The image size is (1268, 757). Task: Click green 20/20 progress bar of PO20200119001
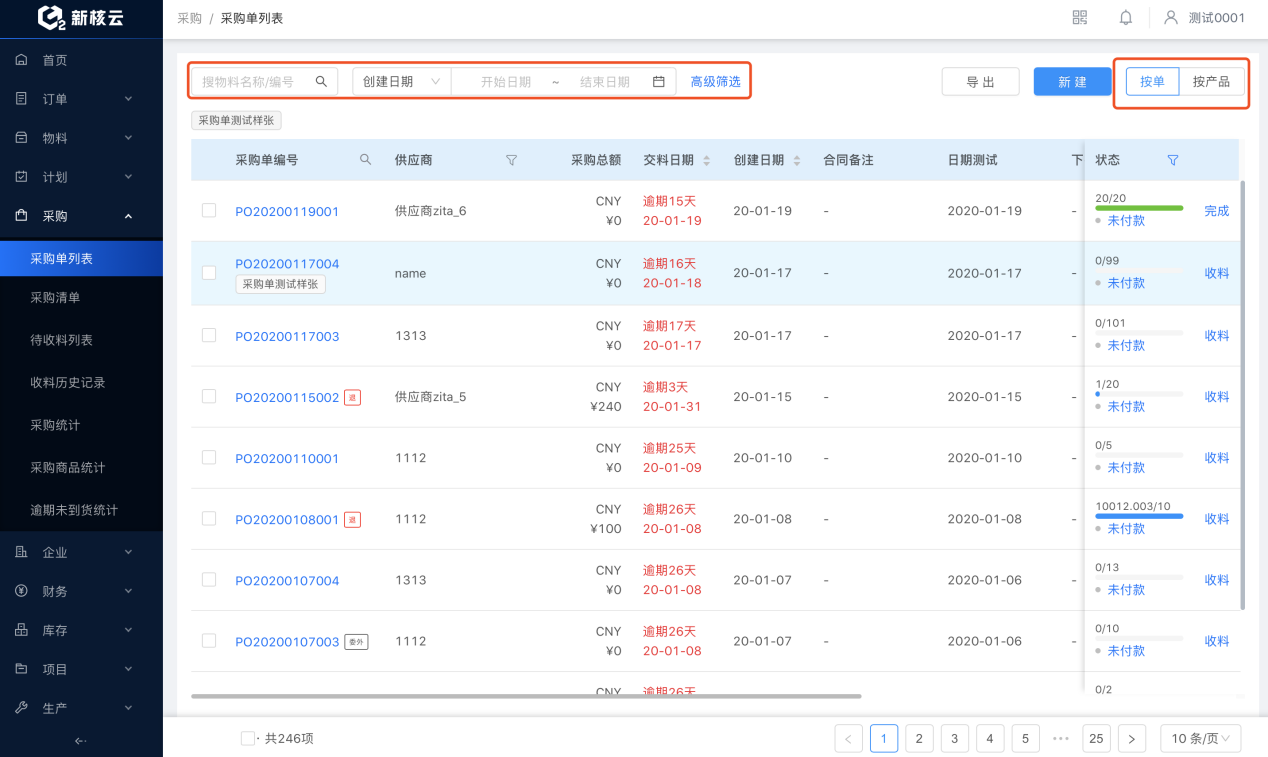[1139, 208]
